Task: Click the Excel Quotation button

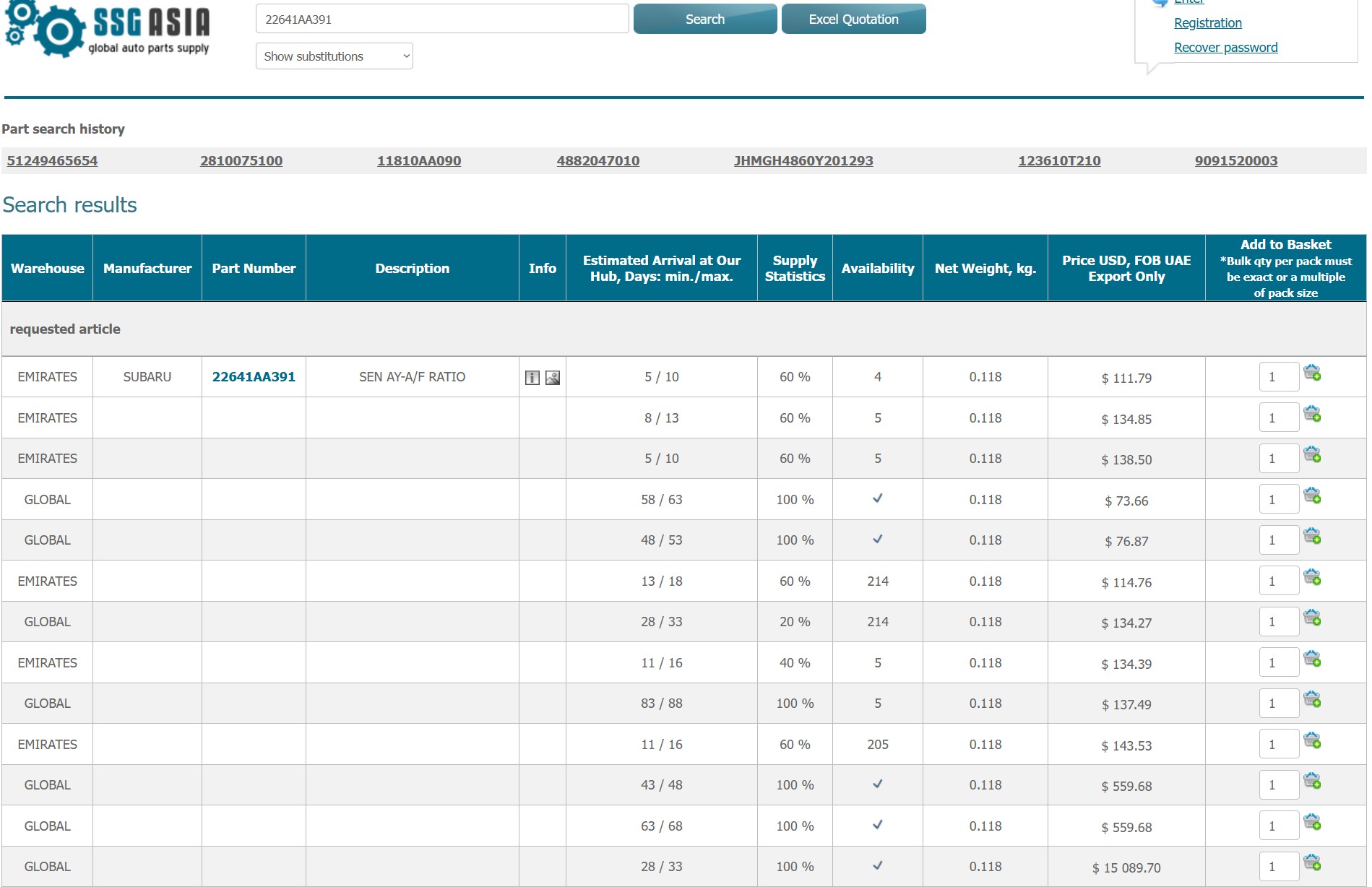Action: (853, 20)
